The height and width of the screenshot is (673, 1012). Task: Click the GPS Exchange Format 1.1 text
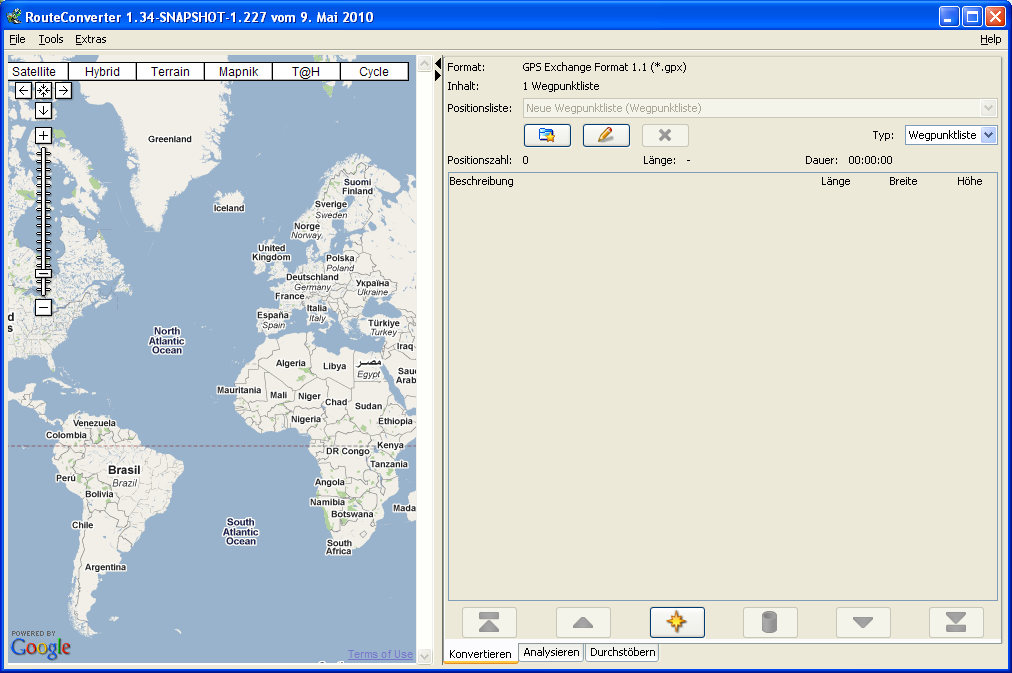[604, 67]
